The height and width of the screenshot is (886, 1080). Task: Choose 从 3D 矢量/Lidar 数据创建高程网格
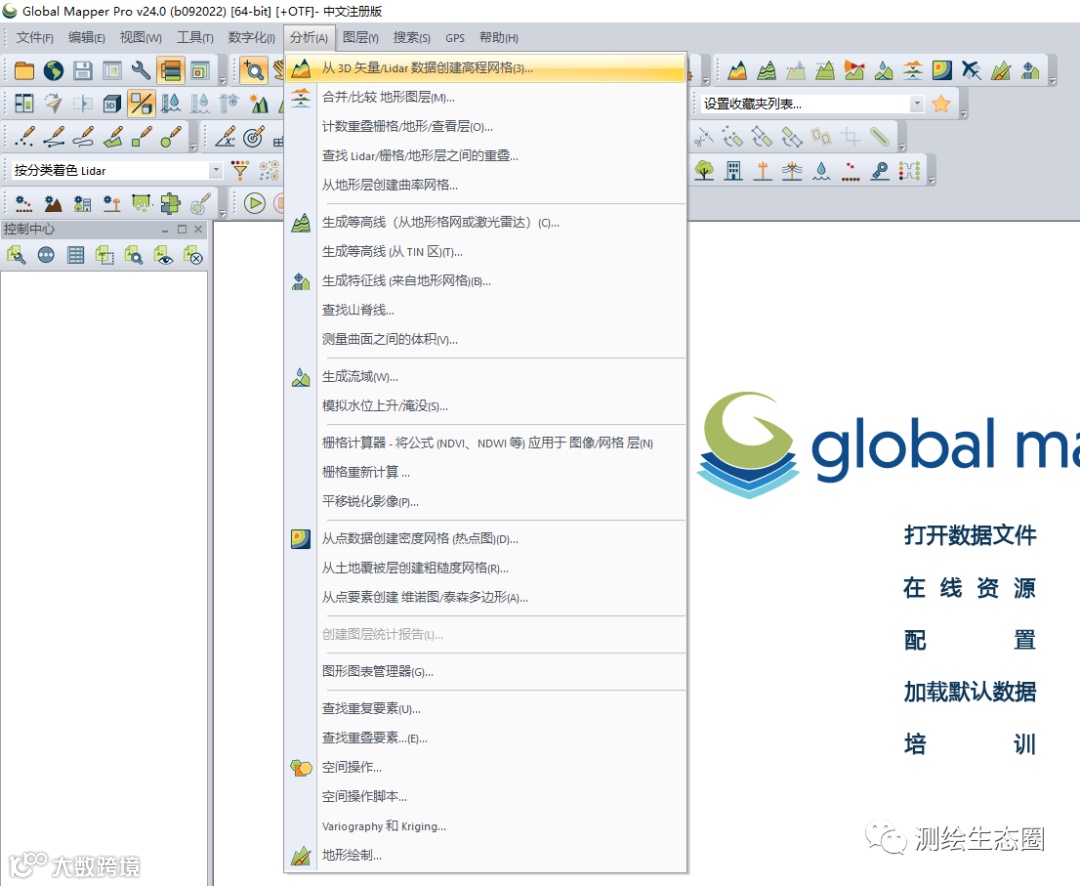(x=486, y=68)
